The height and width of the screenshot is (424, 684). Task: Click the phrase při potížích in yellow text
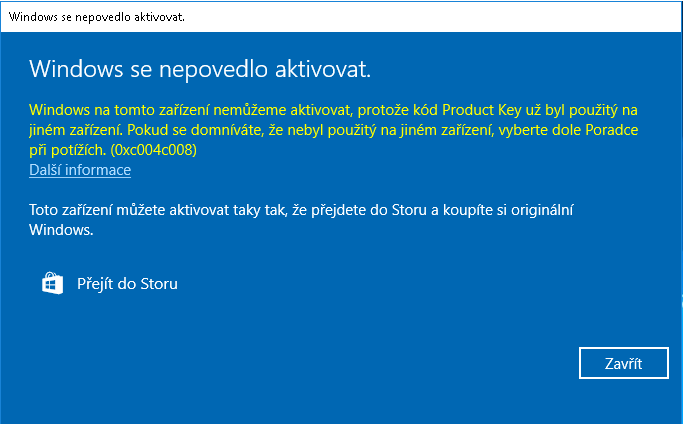(x=68, y=150)
